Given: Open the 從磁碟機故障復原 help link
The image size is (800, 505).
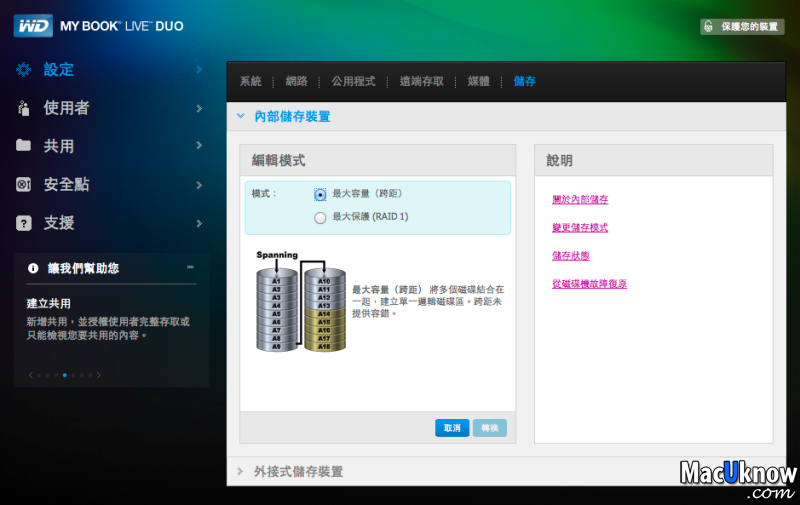Looking at the screenshot, I should click(x=589, y=284).
